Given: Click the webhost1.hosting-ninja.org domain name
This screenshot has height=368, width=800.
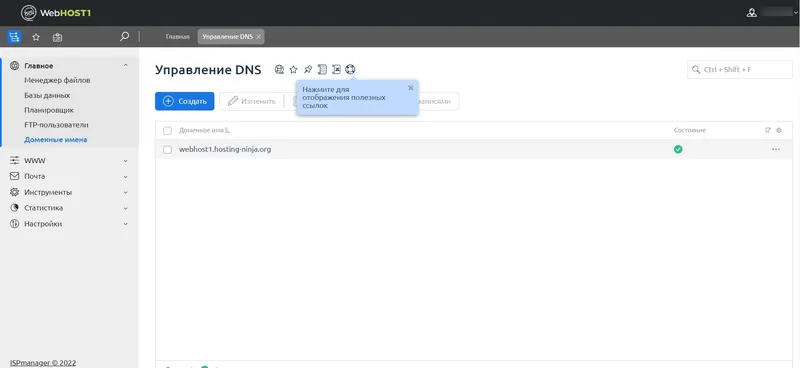Looking at the screenshot, I should point(225,150).
